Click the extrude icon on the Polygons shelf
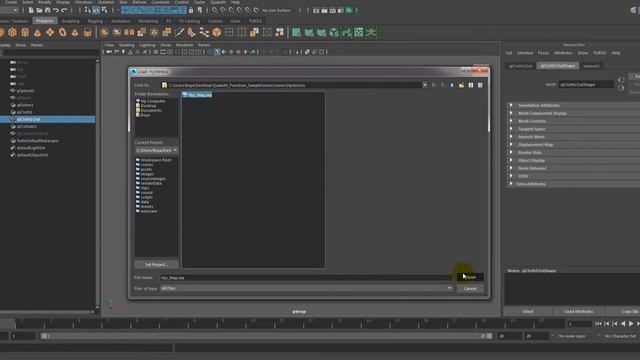 [x=167, y=32]
